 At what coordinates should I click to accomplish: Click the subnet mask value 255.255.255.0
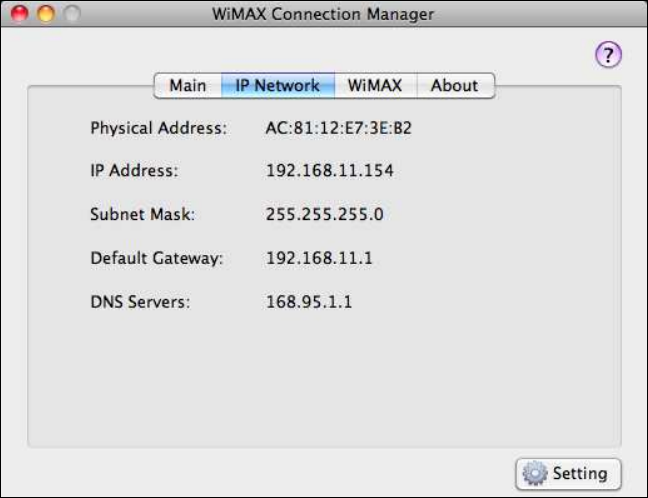pyautogui.click(x=324, y=214)
